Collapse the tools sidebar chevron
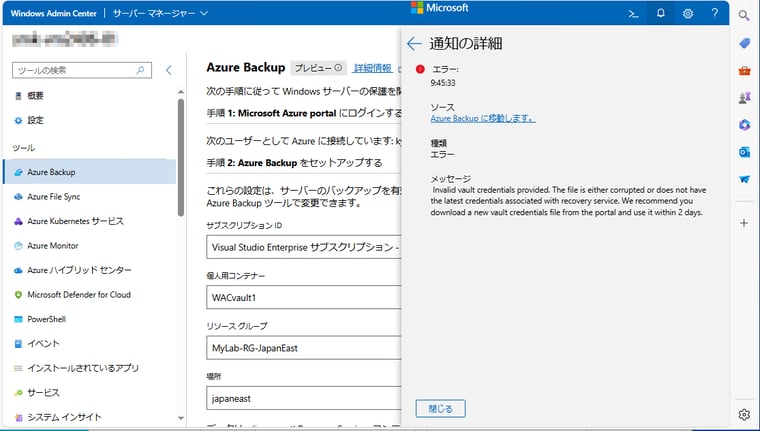 coord(168,70)
